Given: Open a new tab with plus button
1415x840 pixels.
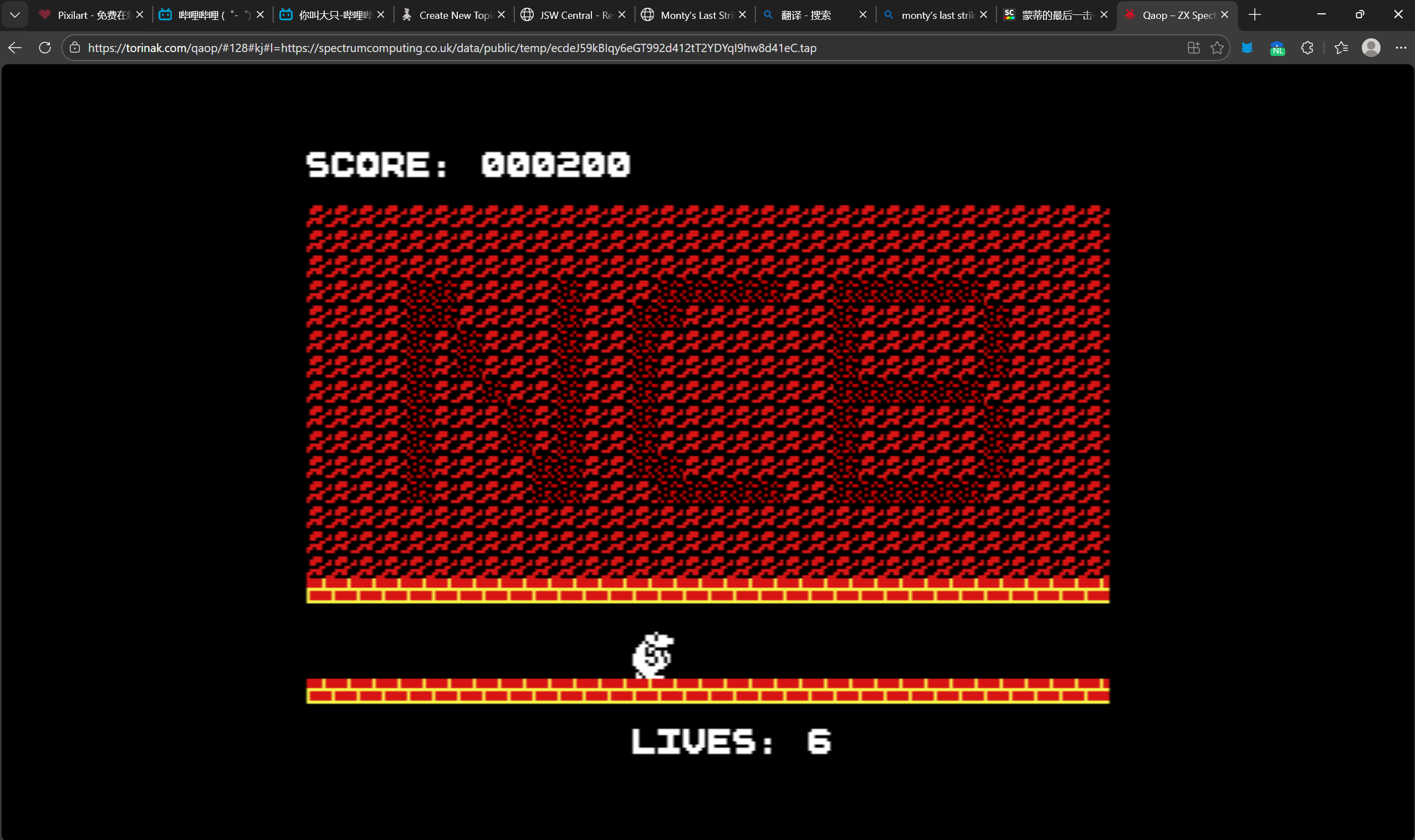Looking at the screenshot, I should [x=1255, y=15].
